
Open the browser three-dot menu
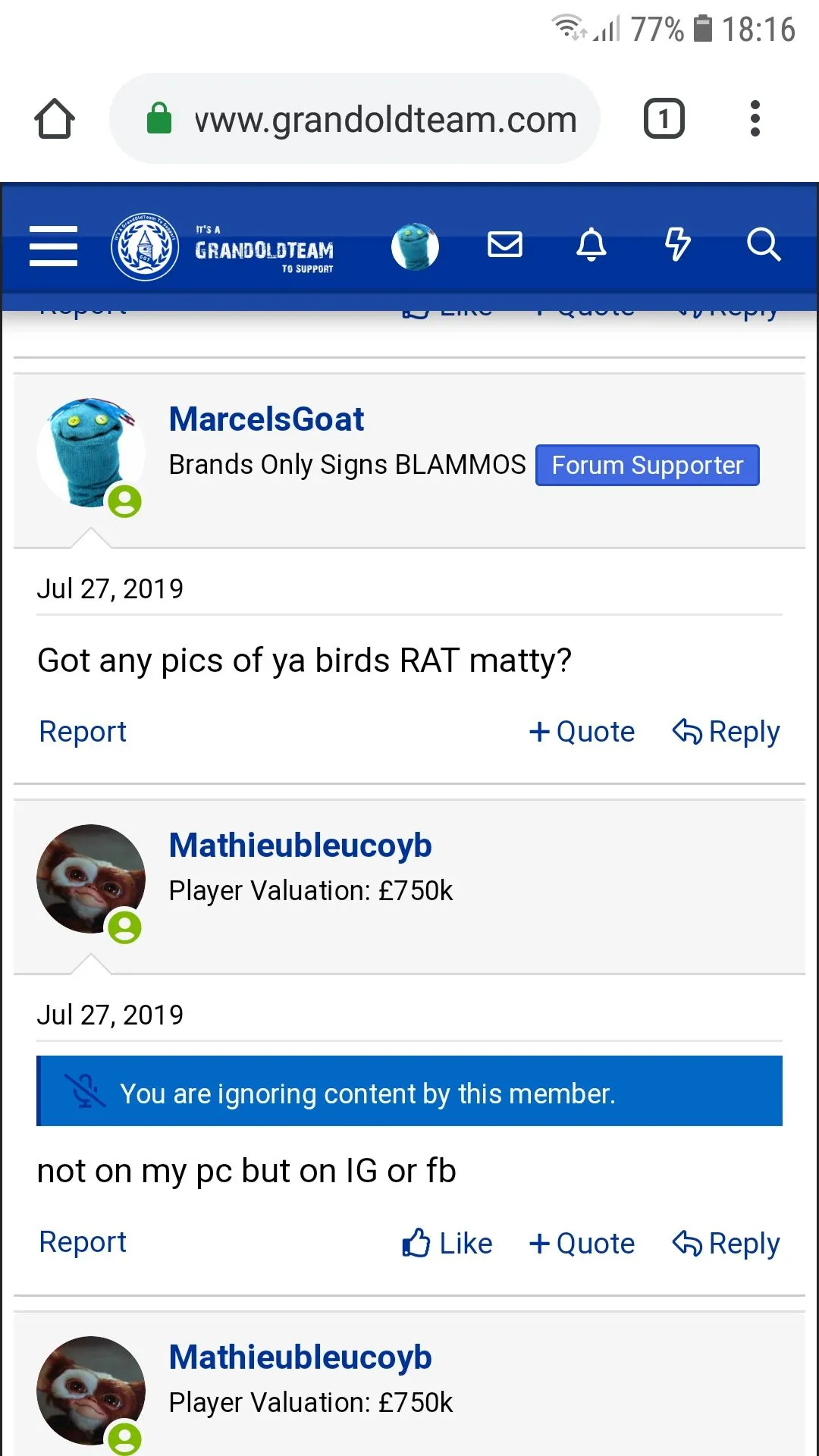[755, 119]
